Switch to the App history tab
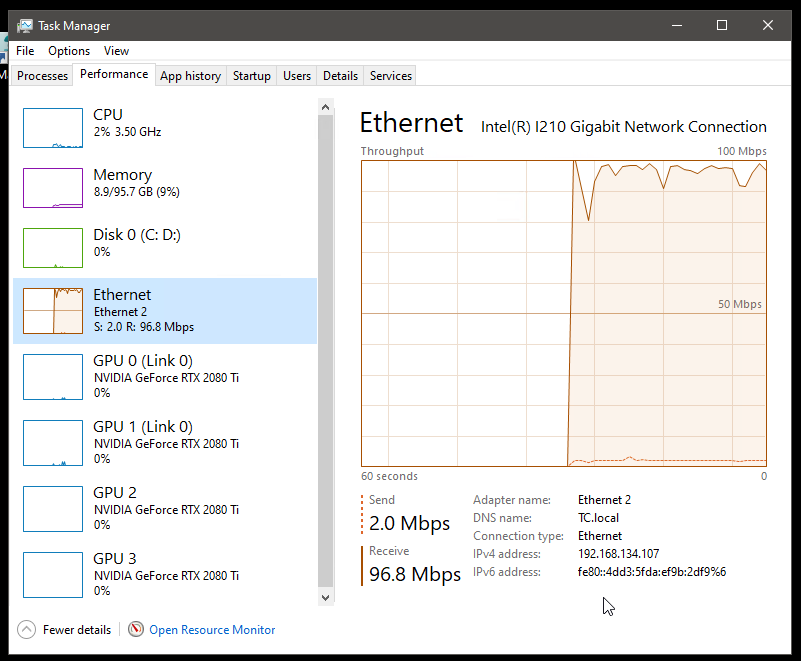Viewport: 801px width, 661px height. [190, 76]
